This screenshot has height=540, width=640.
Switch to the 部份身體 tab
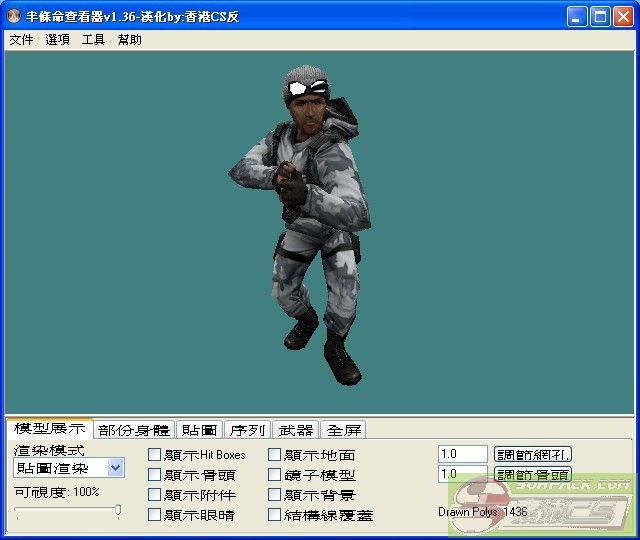[134, 430]
